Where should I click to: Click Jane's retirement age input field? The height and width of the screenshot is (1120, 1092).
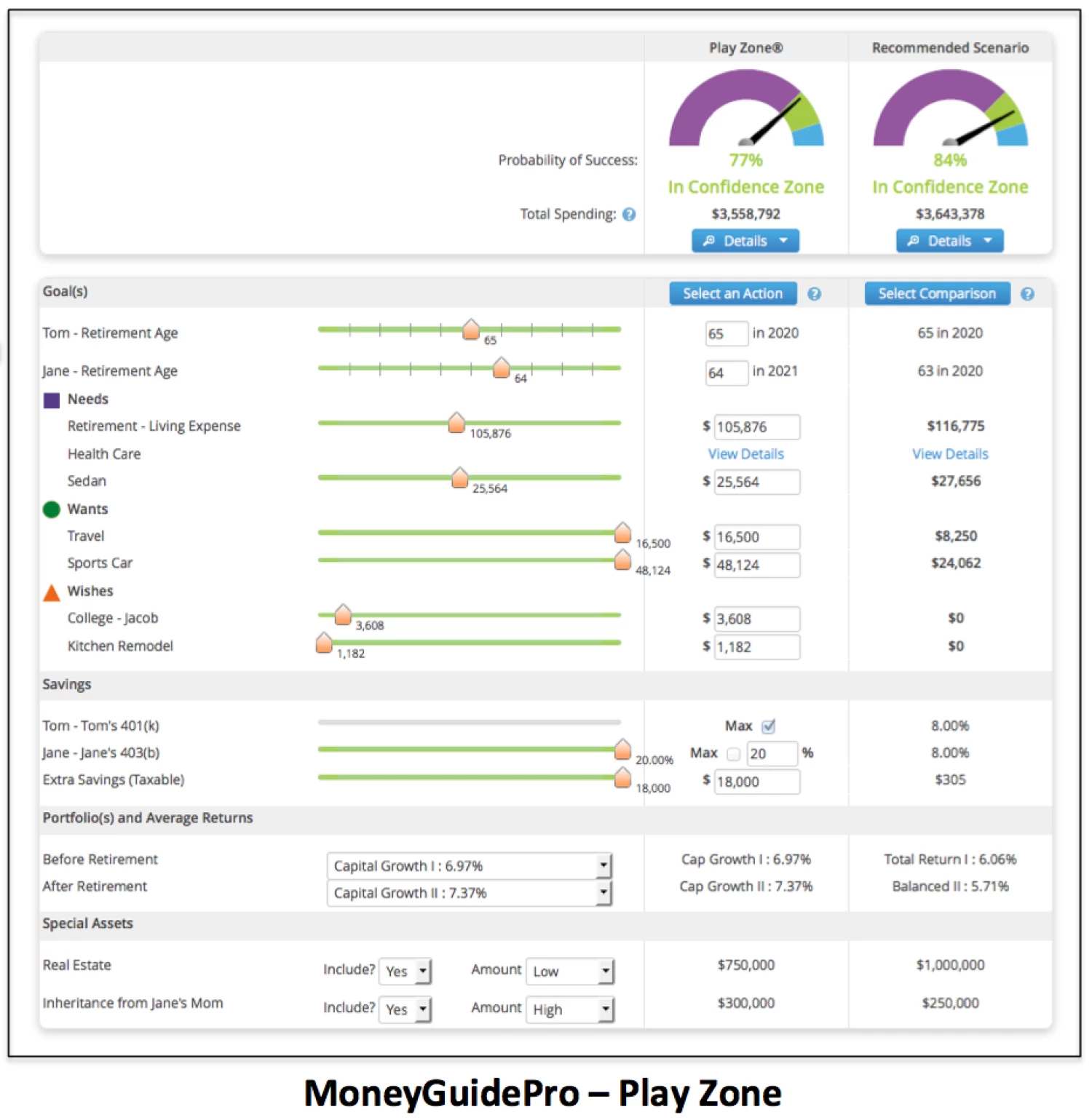click(726, 373)
